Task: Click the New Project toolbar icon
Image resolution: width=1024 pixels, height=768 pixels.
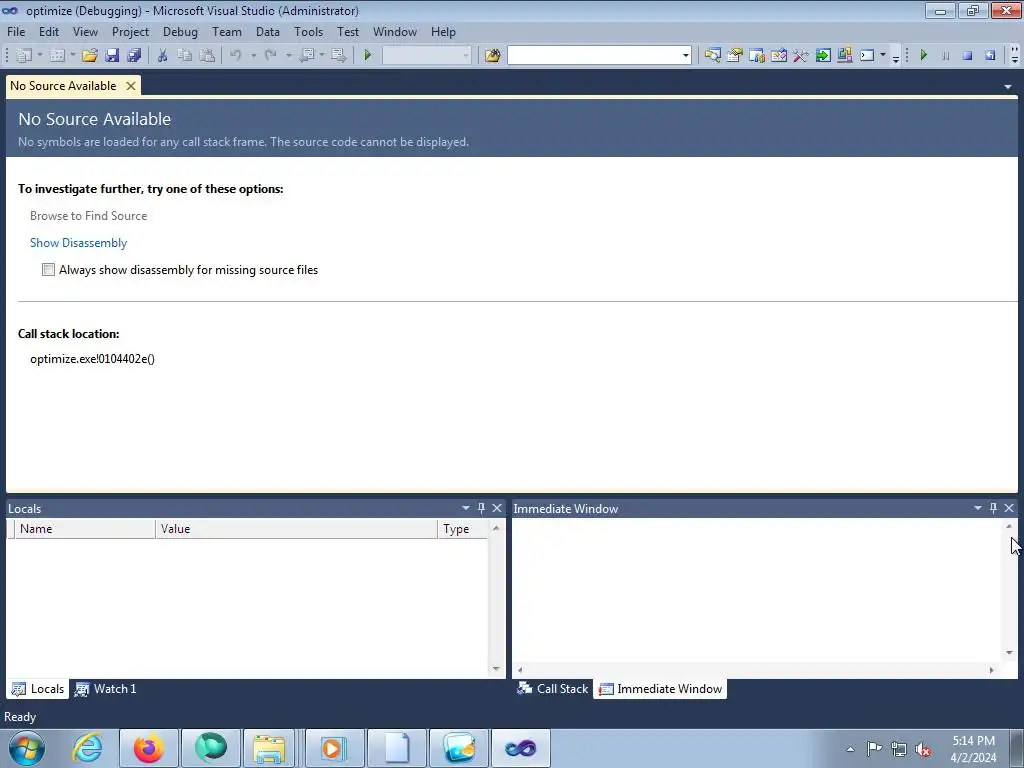Action: pyautogui.click(x=24, y=56)
